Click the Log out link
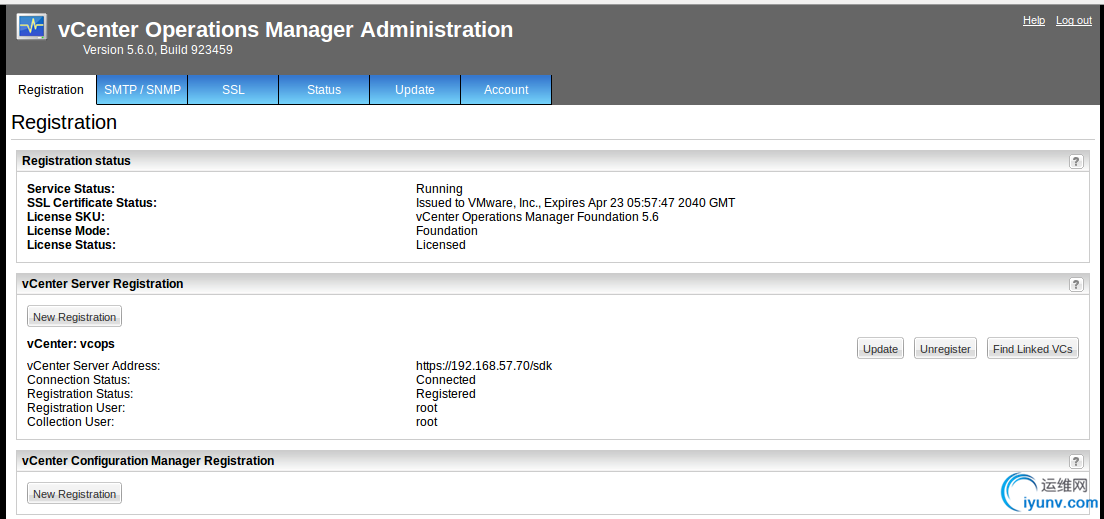1104x519 pixels. pyautogui.click(x=1074, y=20)
